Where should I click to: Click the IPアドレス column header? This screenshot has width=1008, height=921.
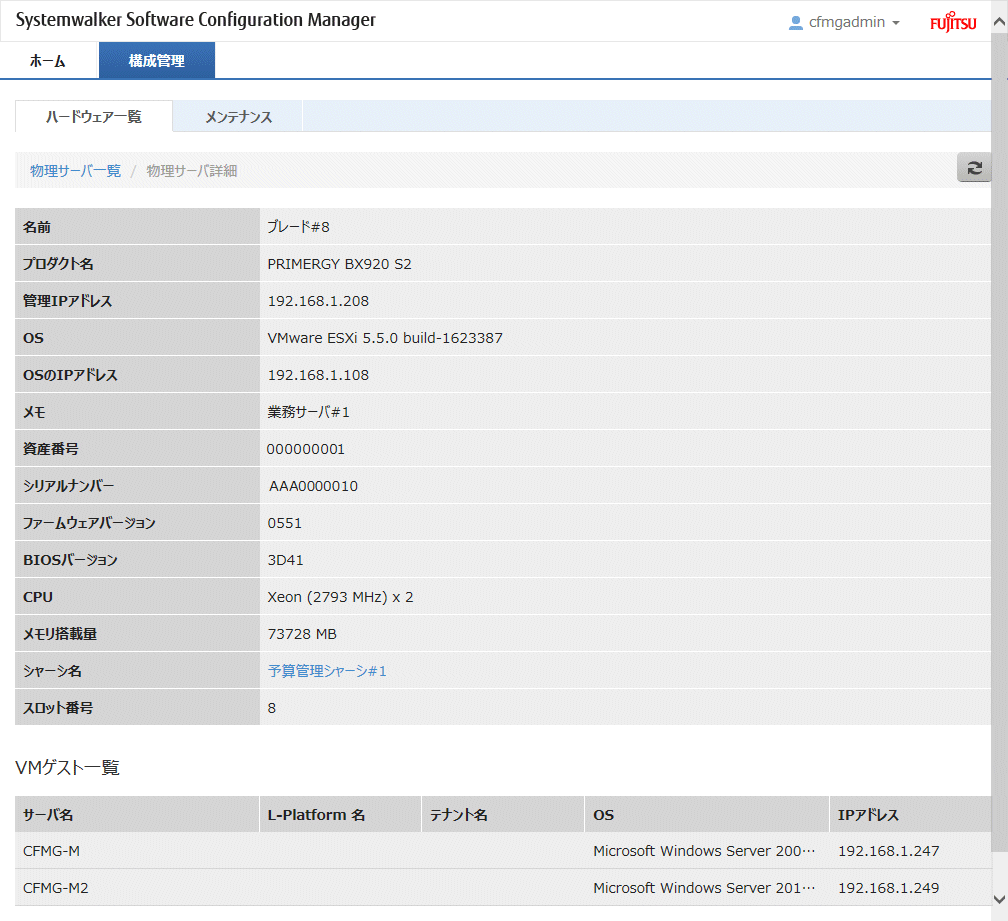point(910,814)
